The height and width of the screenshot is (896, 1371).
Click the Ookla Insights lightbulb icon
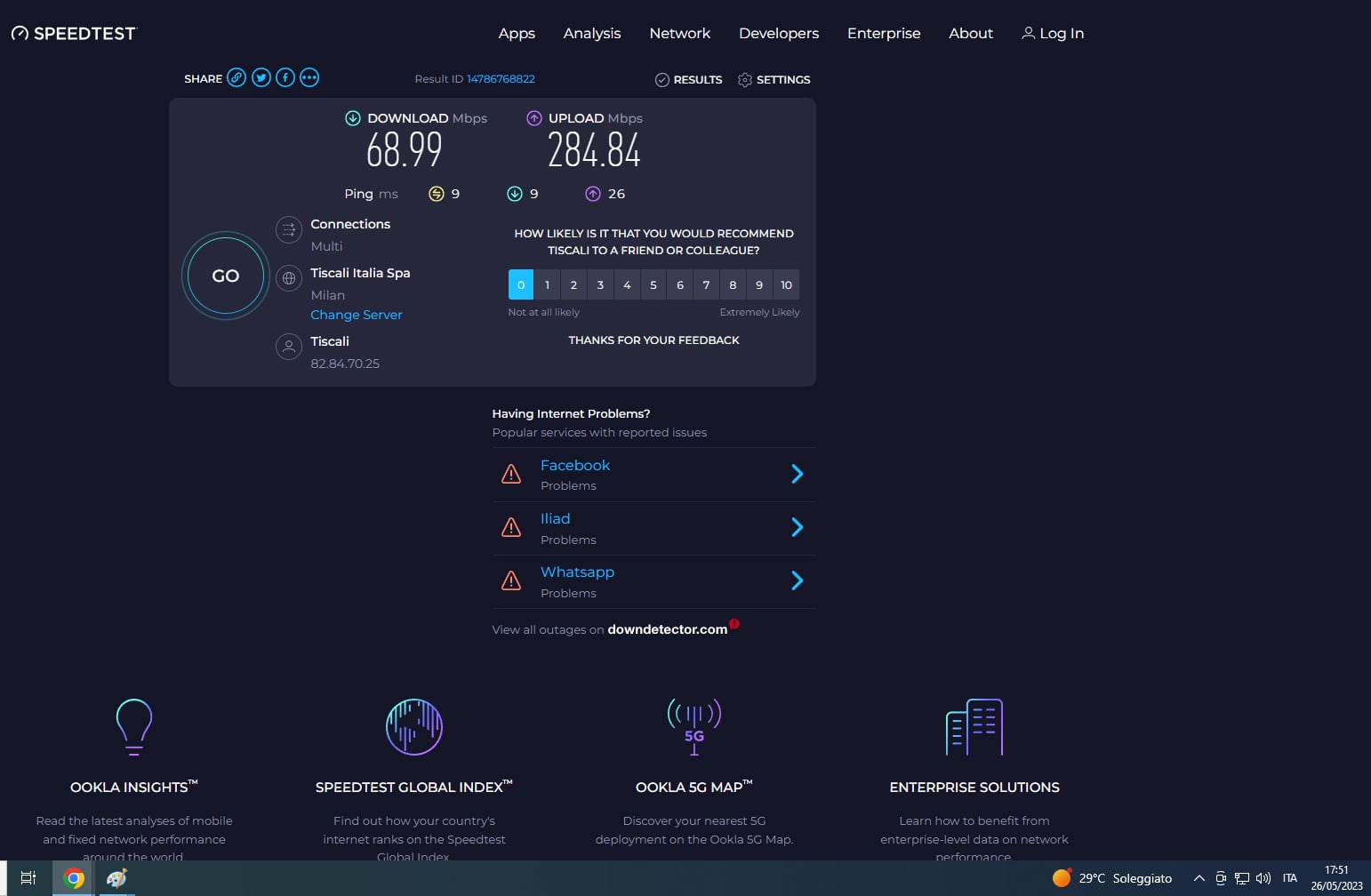click(134, 727)
